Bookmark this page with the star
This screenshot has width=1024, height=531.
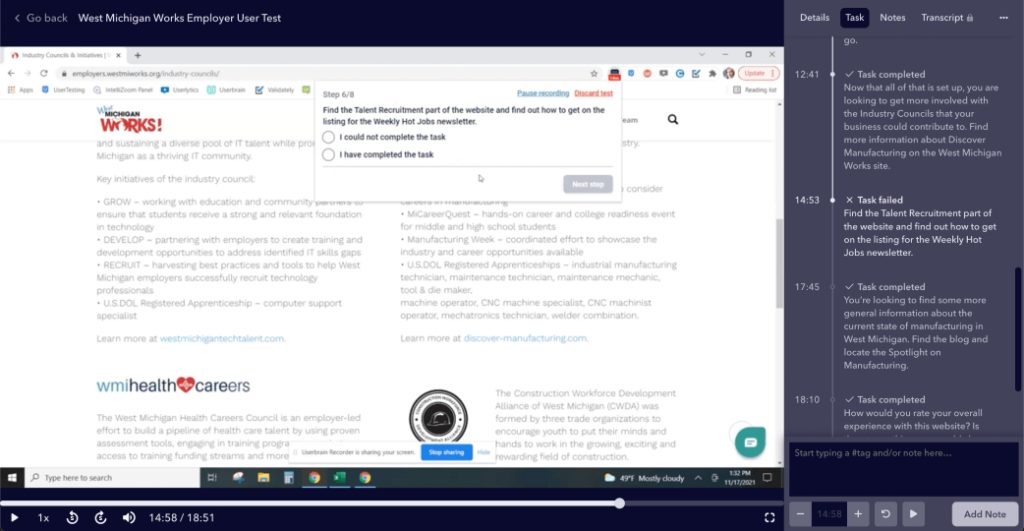point(594,73)
